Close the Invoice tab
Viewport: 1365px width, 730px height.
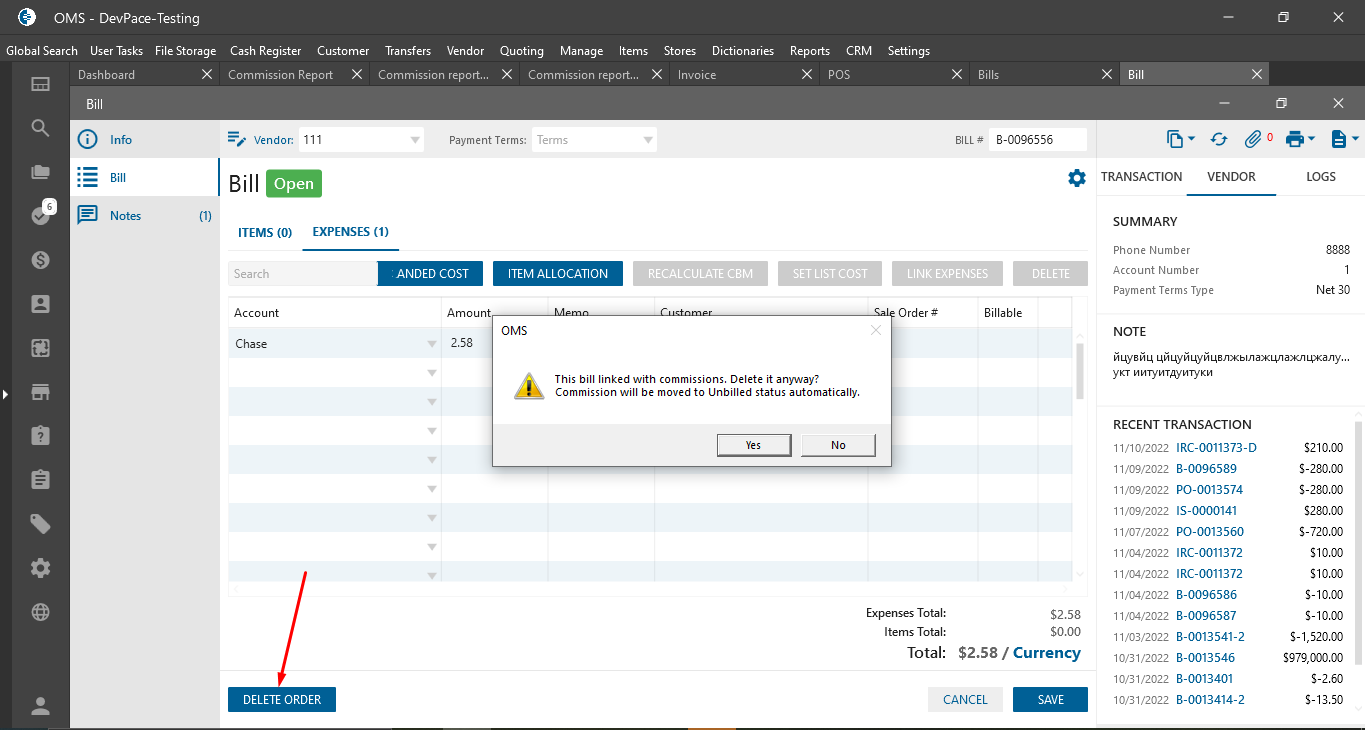pos(807,74)
